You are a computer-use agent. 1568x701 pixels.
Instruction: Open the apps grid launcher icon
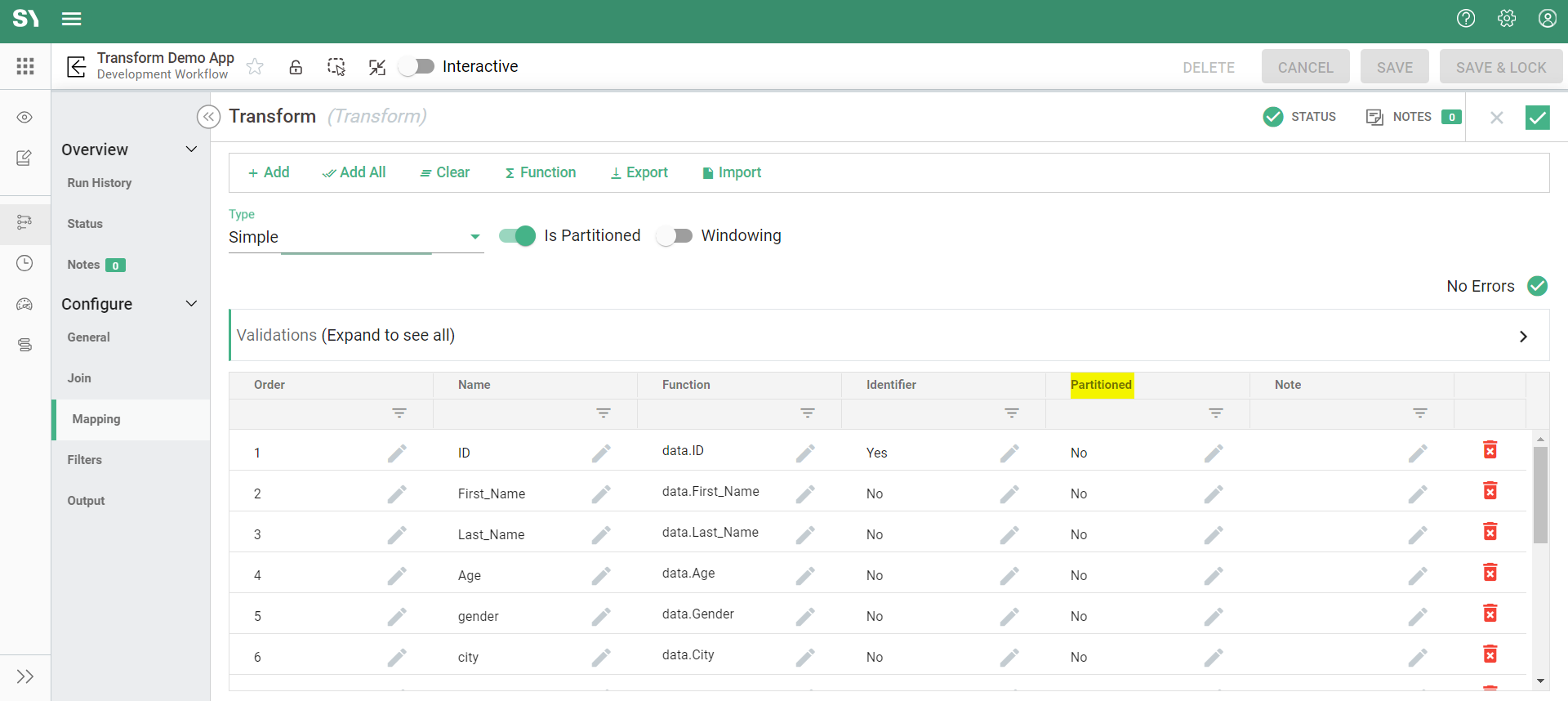25,66
